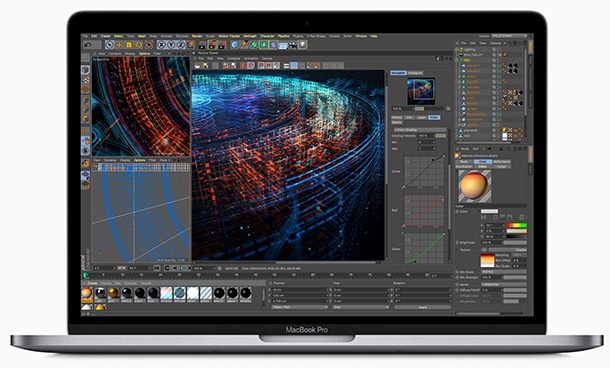Open the Size mode dropdown in Coordinates
The image size is (610, 368).
361,307
